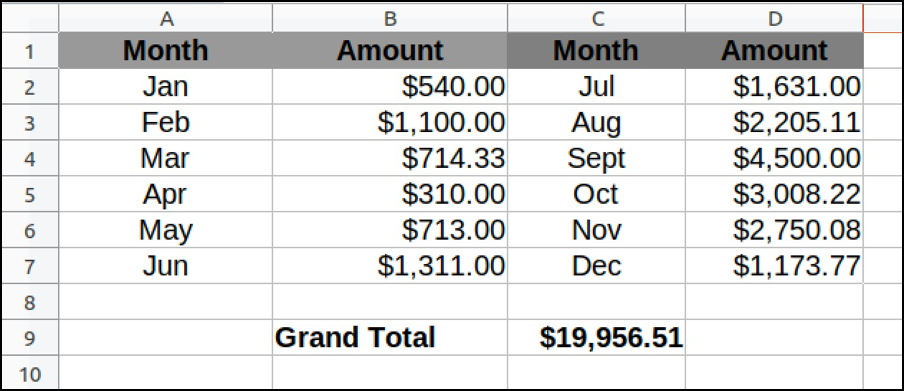Select the Dec month cell

pyautogui.click(x=597, y=265)
